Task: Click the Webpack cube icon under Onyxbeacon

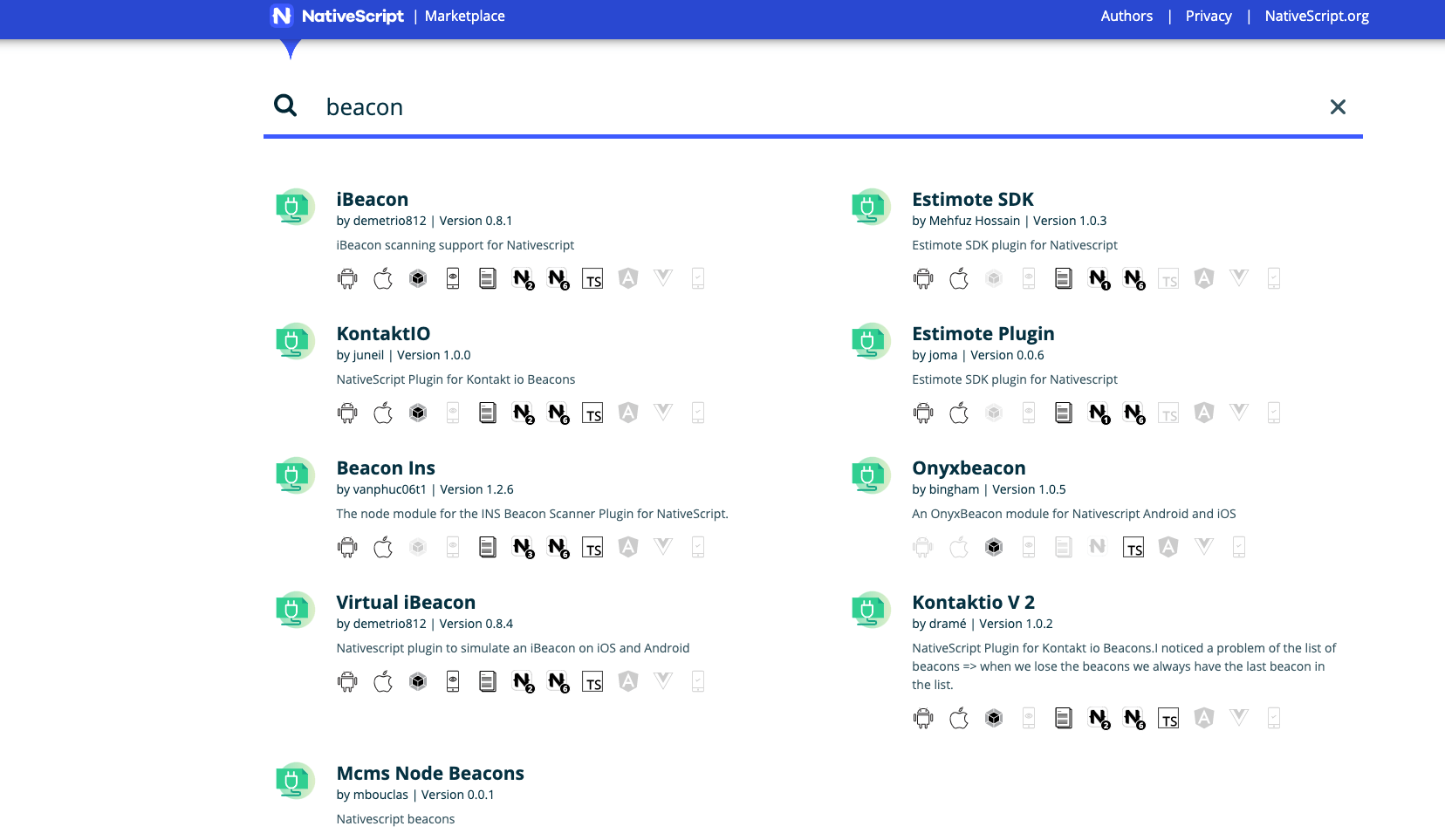Action: tap(994, 547)
